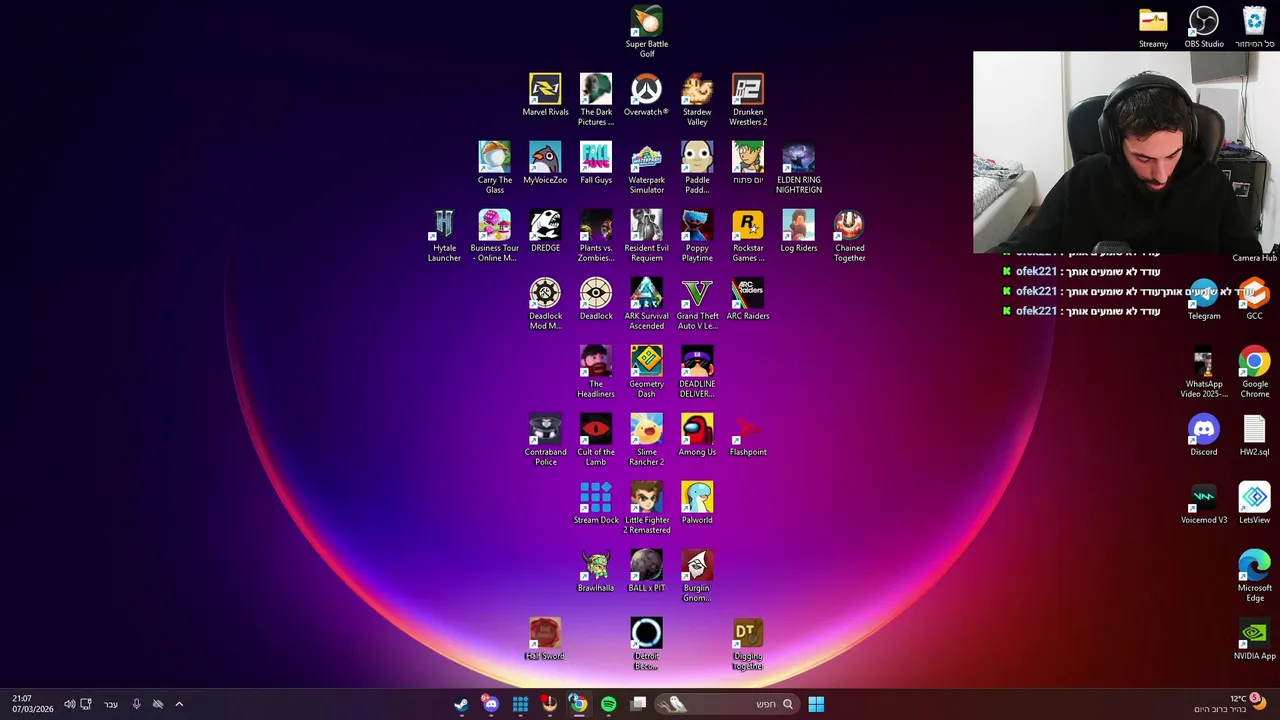Viewport: 1280px width, 720px height.
Task: Select the Drunken Wrestlers 2 icon
Action: click(748, 100)
